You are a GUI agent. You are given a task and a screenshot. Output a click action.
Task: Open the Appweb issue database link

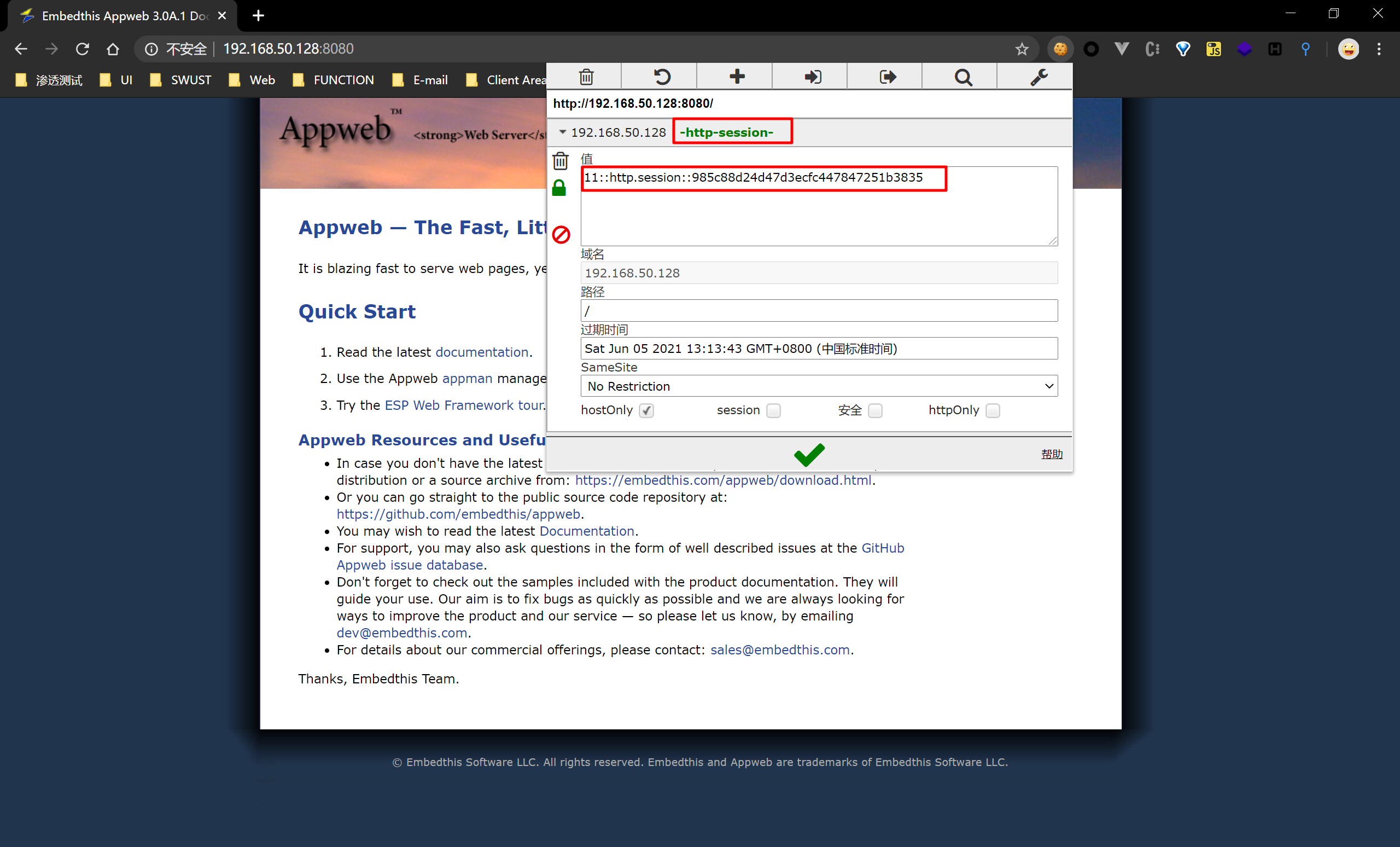410,565
